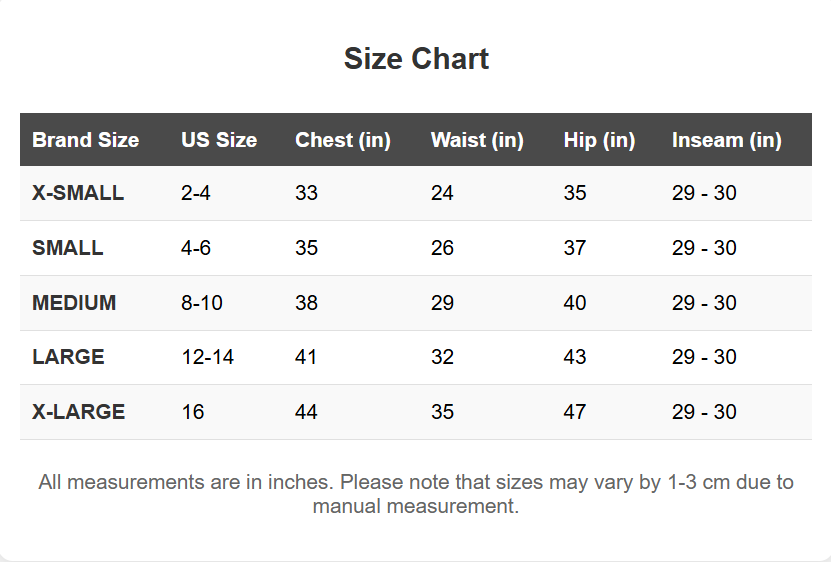831x562 pixels.
Task: Click the Hip (in) column header
Action: point(599,140)
